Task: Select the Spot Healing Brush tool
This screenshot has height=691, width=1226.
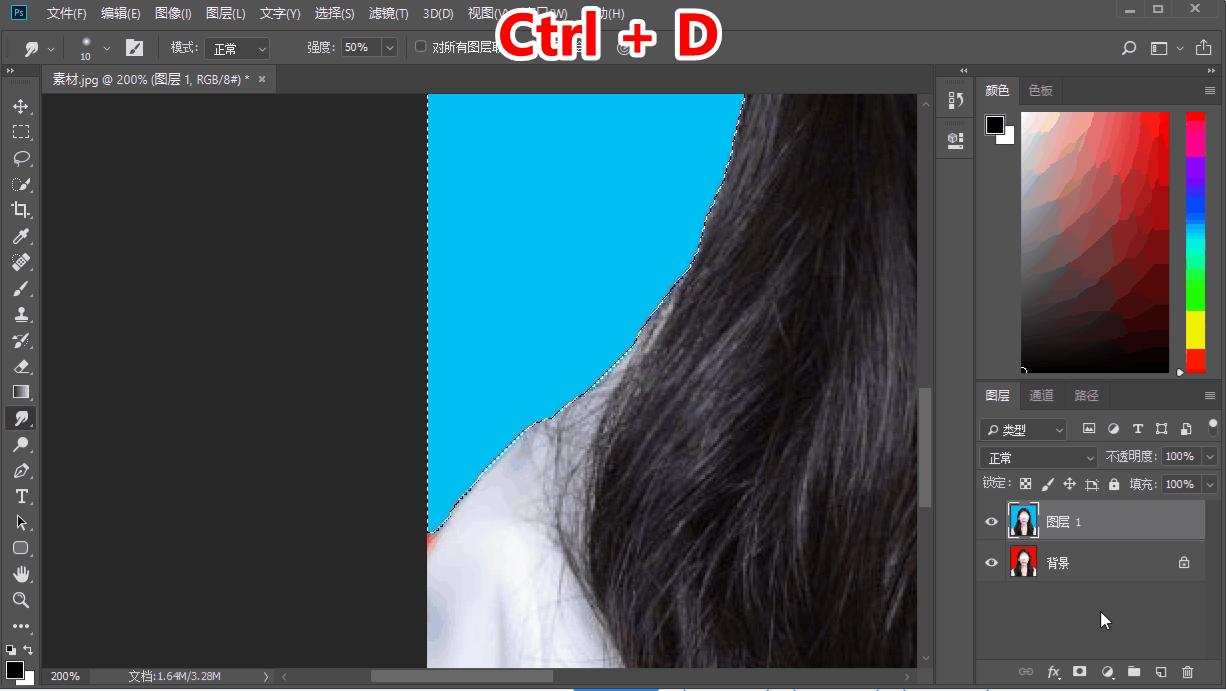Action: point(20,262)
